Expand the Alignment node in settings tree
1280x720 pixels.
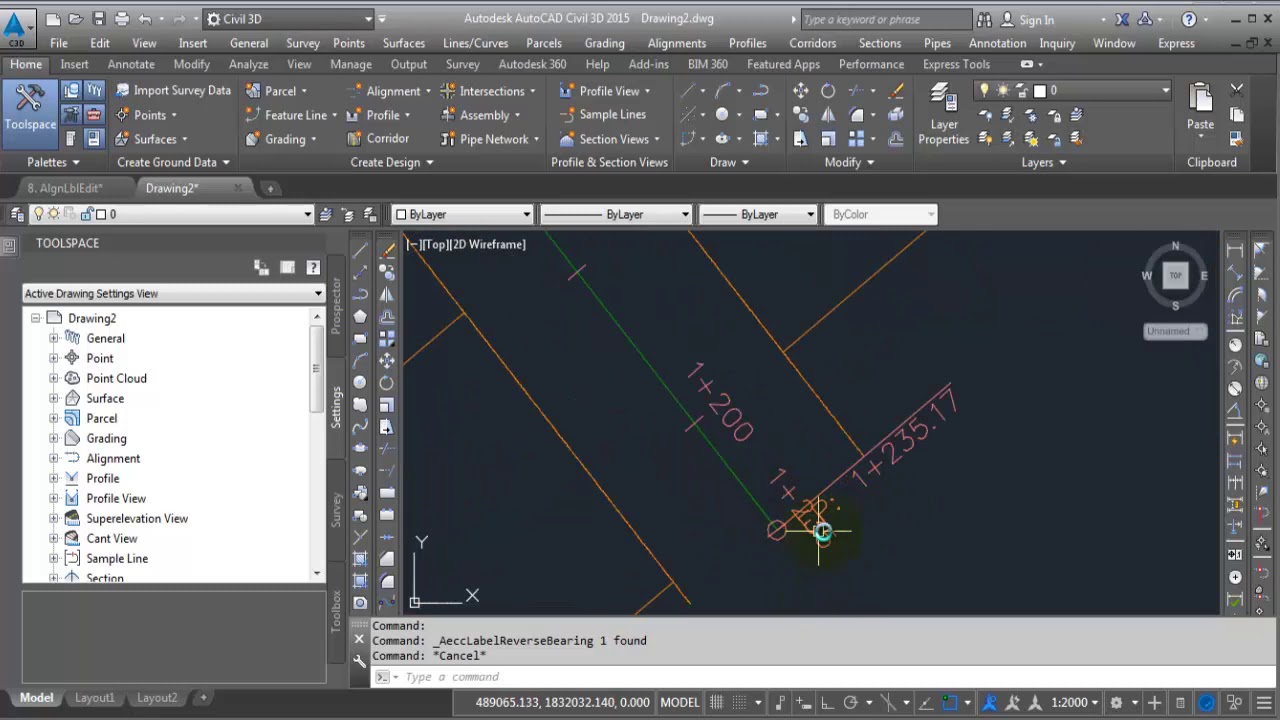click(54, 458)
